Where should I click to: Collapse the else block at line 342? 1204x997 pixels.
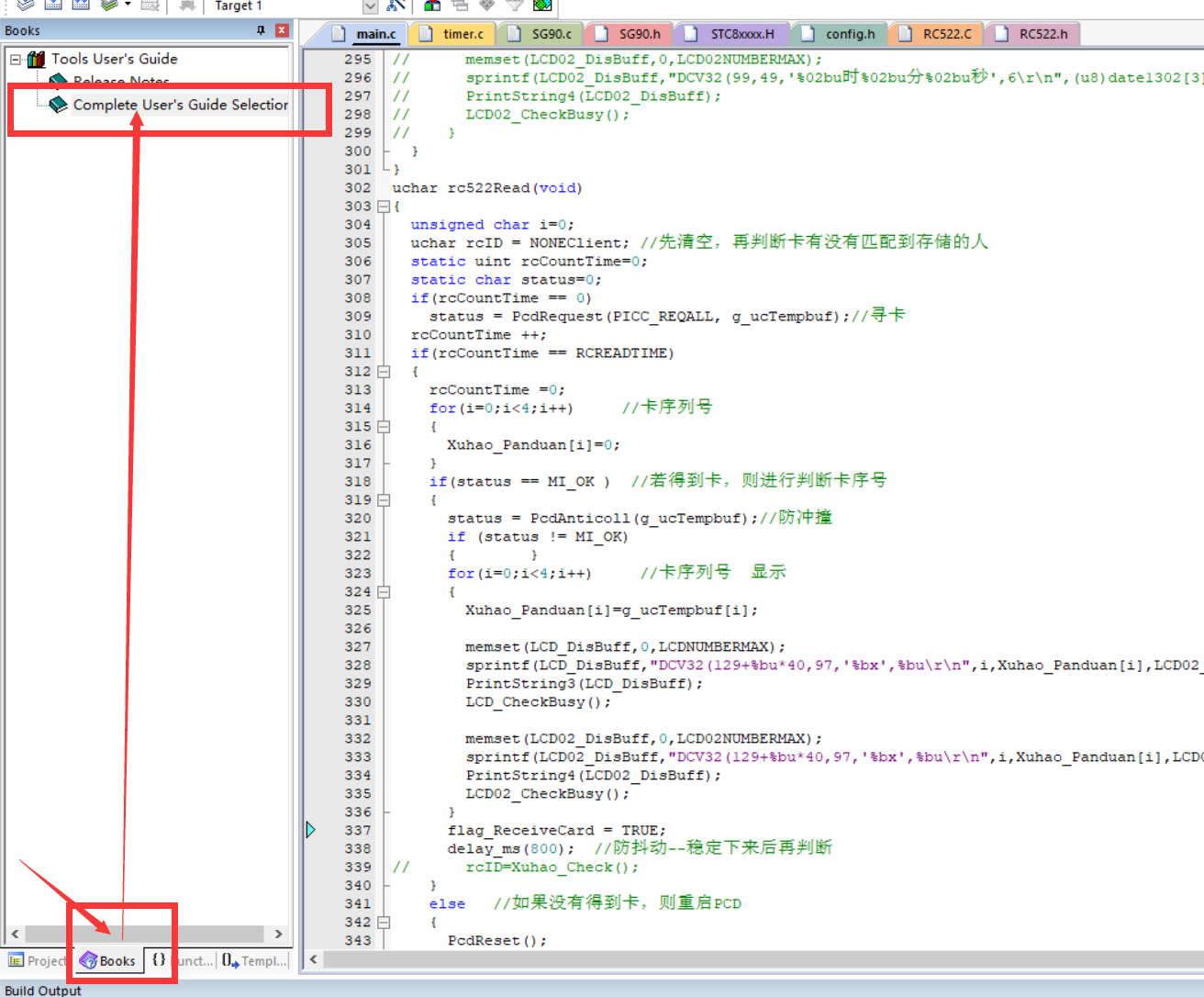384,923
